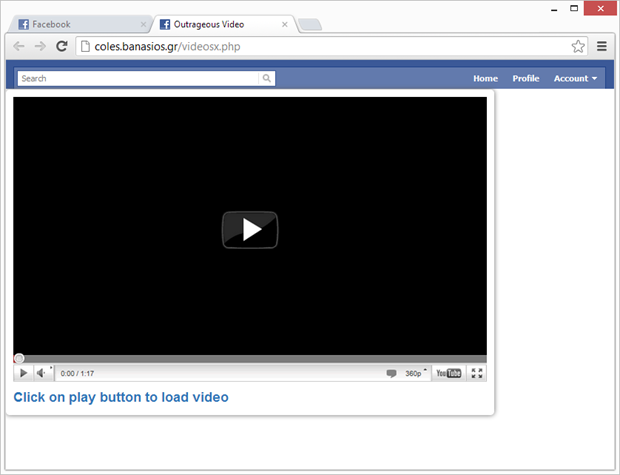Open the Profile link
Viewport: 620px width, 475px height.
point(526,78)
